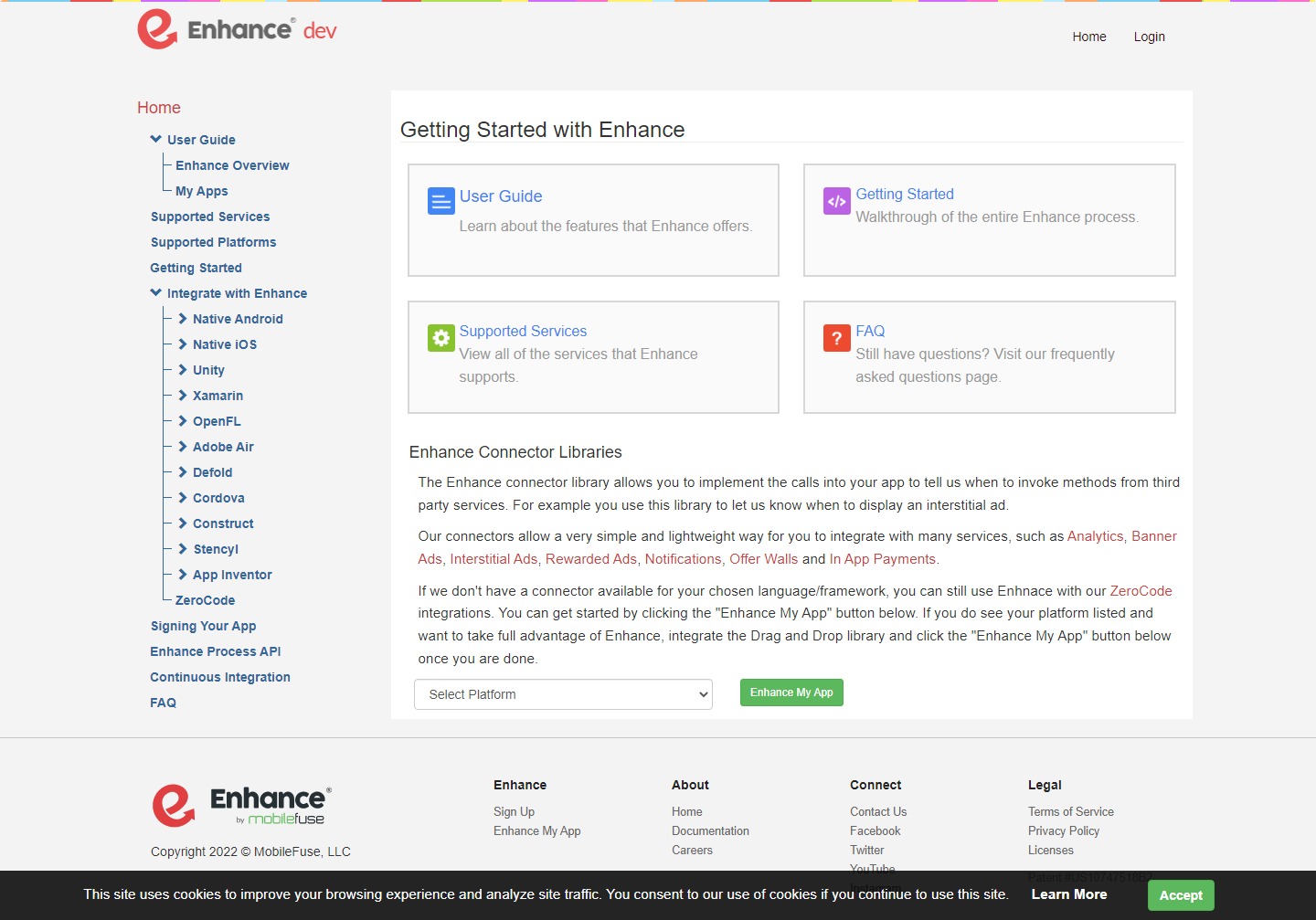Open ZeroCode in the sidebar tree

point(205,600)
